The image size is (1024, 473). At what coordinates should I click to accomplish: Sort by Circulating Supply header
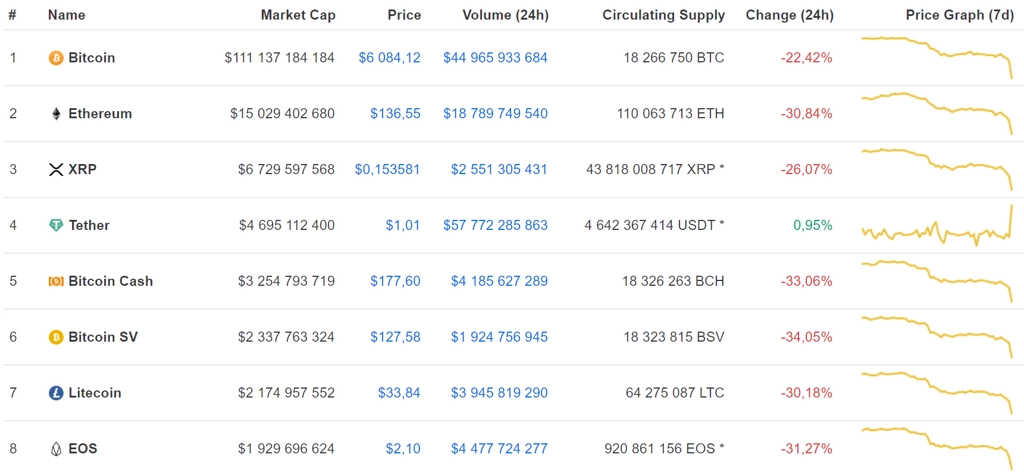point(664,15)
